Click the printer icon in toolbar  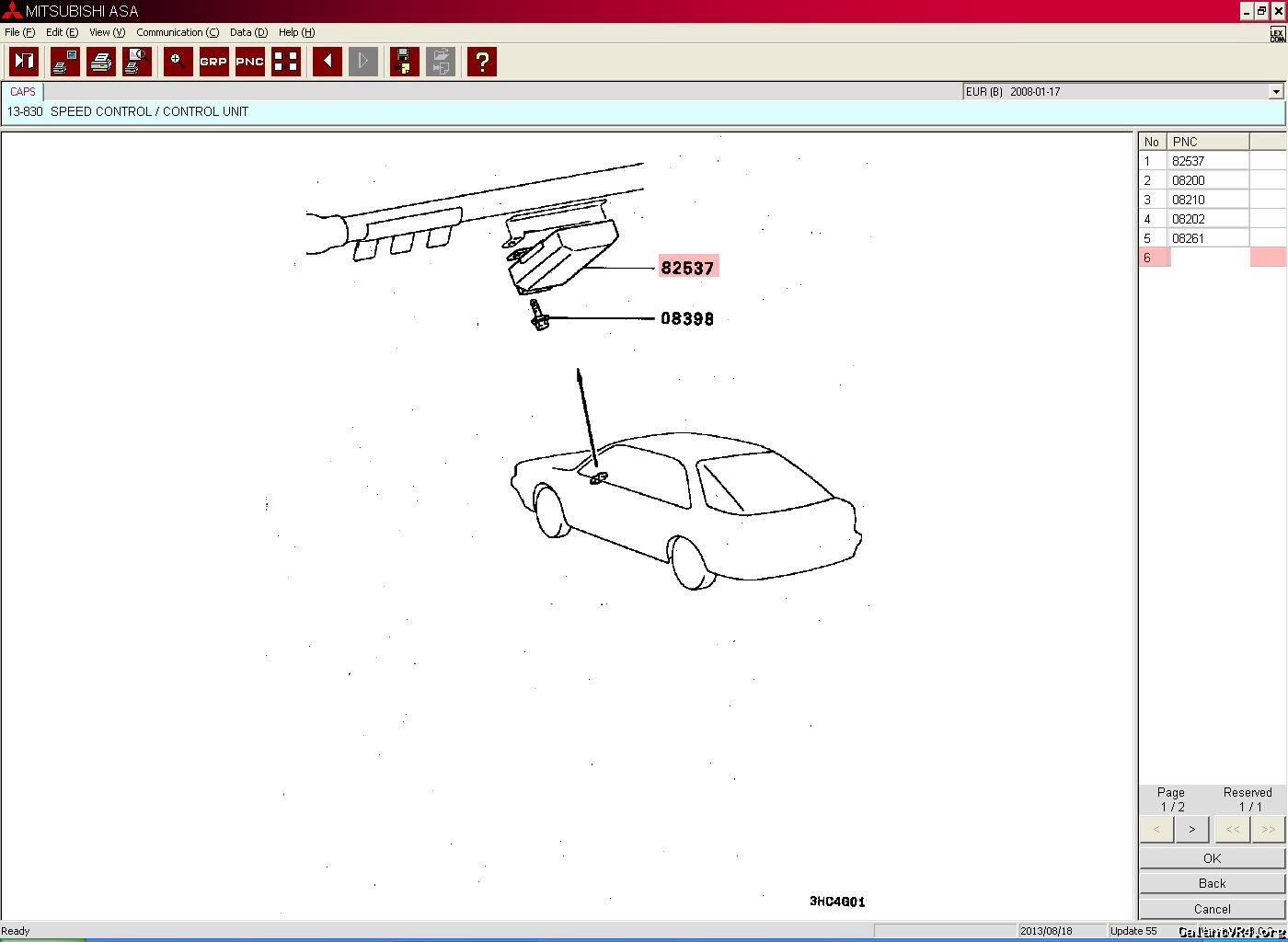[101, 62]
